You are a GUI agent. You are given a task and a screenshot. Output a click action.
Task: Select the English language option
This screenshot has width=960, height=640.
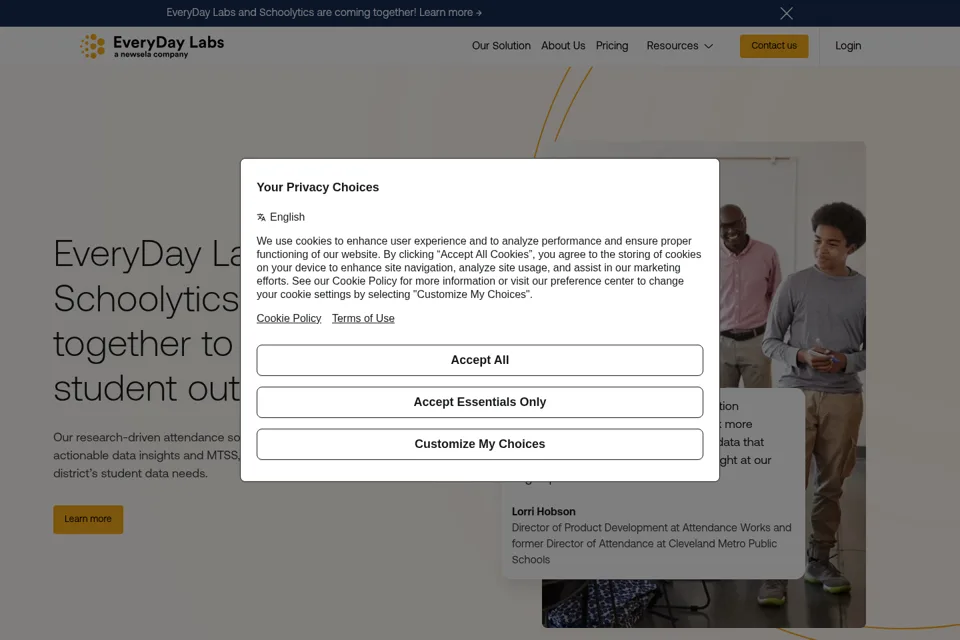(287, 217)
